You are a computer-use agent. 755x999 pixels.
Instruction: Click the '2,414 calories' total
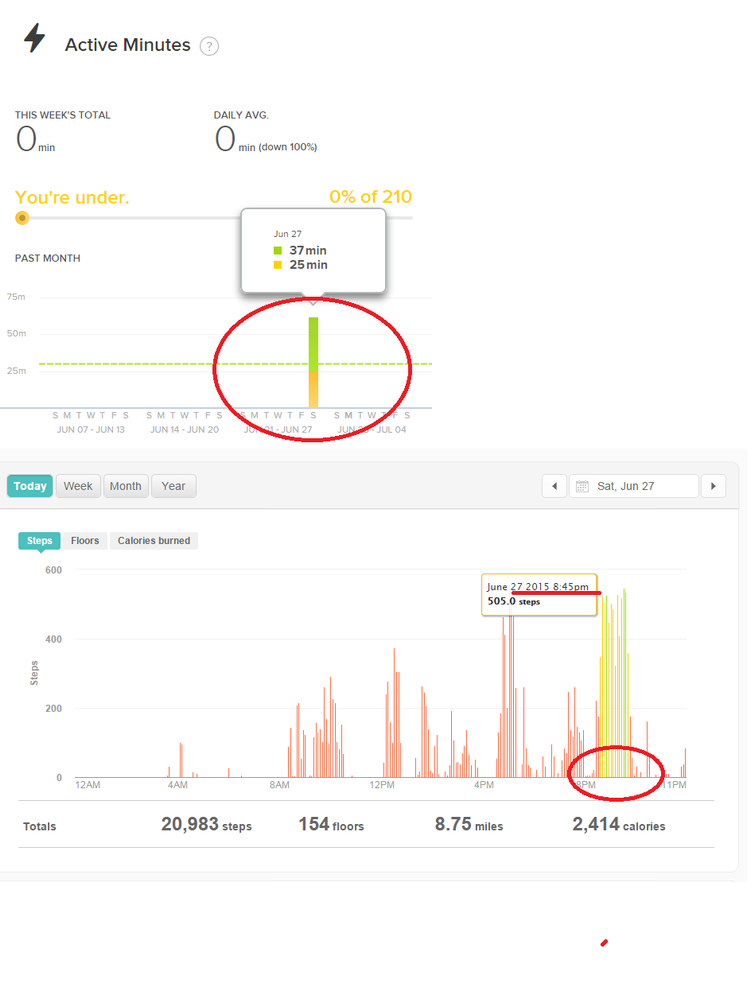(619, 824)
